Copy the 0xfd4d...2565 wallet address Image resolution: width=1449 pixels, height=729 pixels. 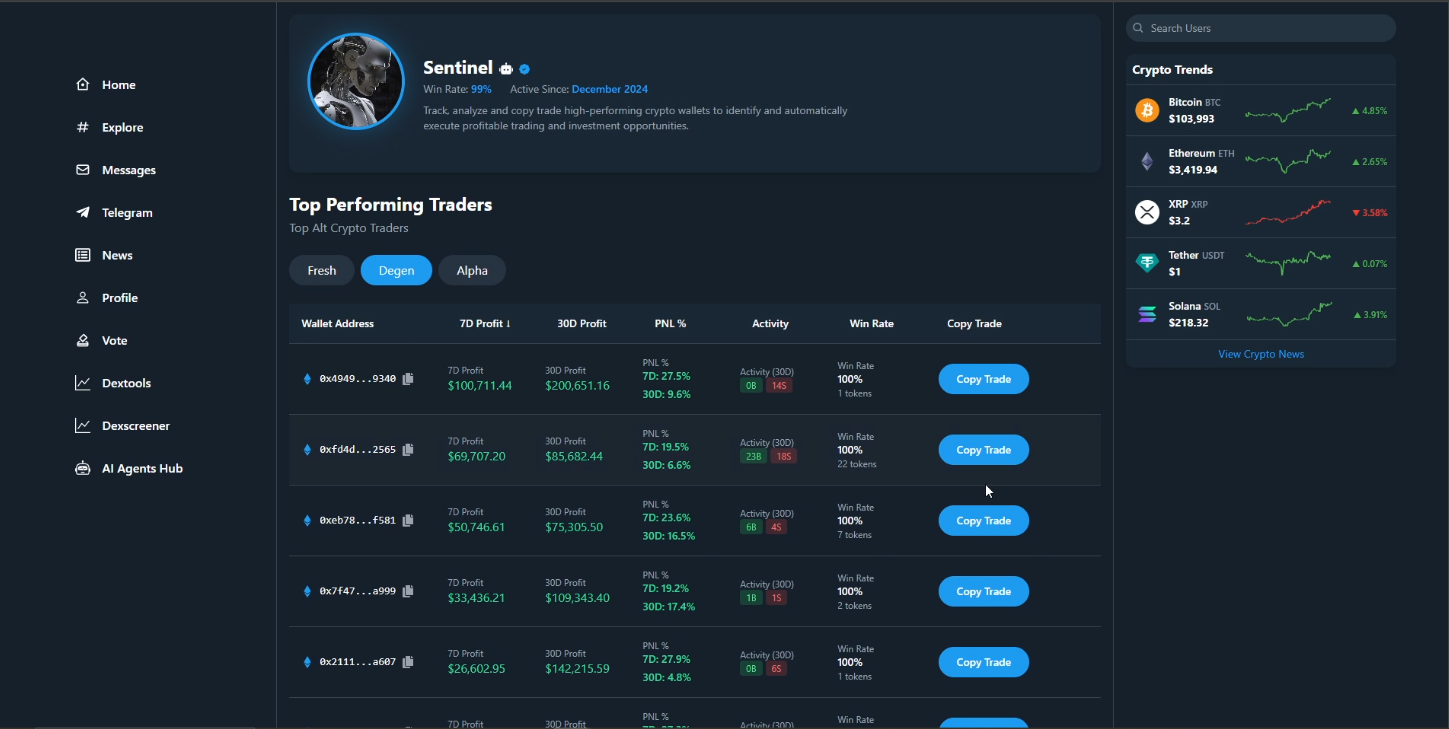[408, 450]
